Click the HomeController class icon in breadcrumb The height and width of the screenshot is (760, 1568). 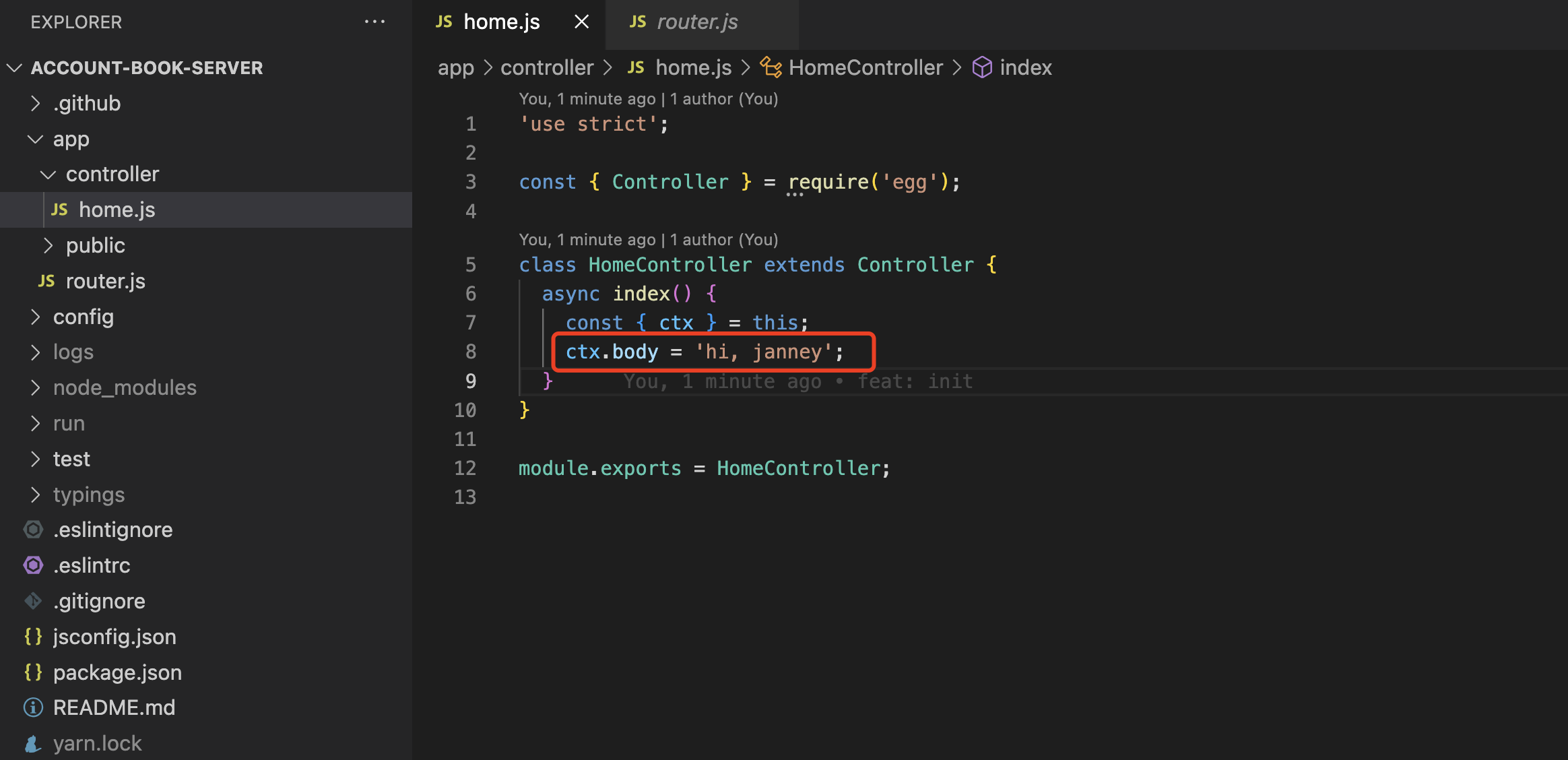click(x=771, y=67)
